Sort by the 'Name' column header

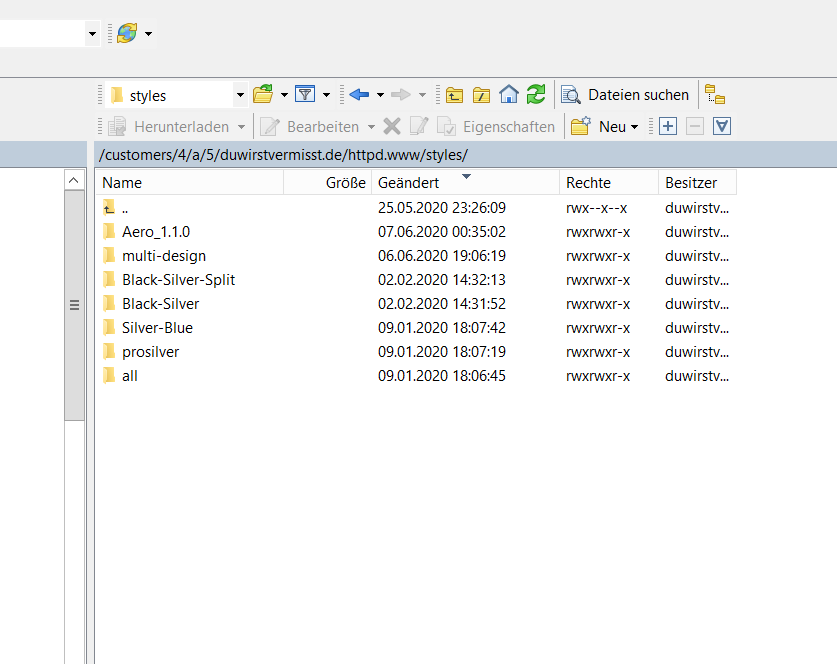(x=189, y=183)
